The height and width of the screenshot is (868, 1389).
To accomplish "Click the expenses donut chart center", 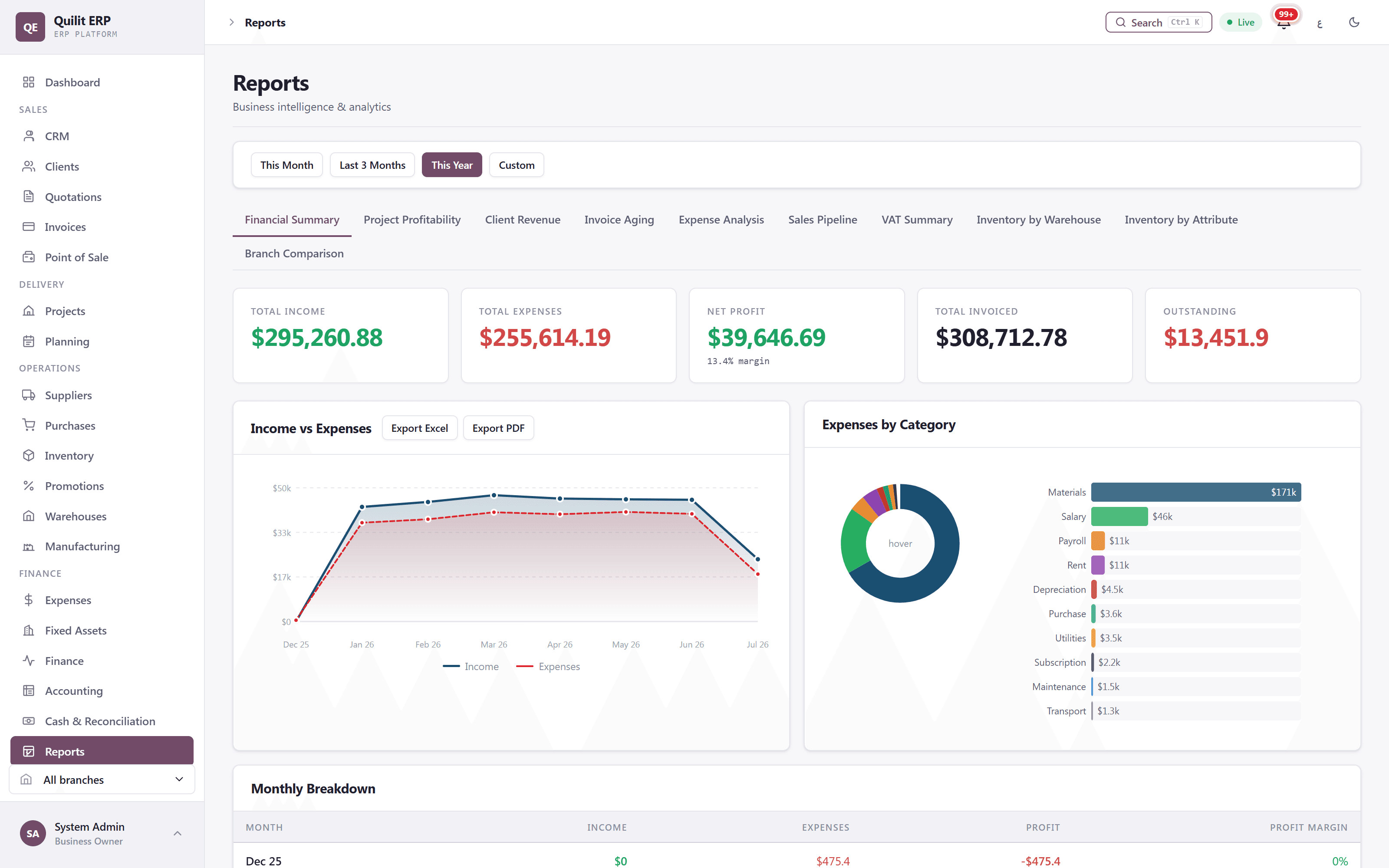I will coord(900,543).
